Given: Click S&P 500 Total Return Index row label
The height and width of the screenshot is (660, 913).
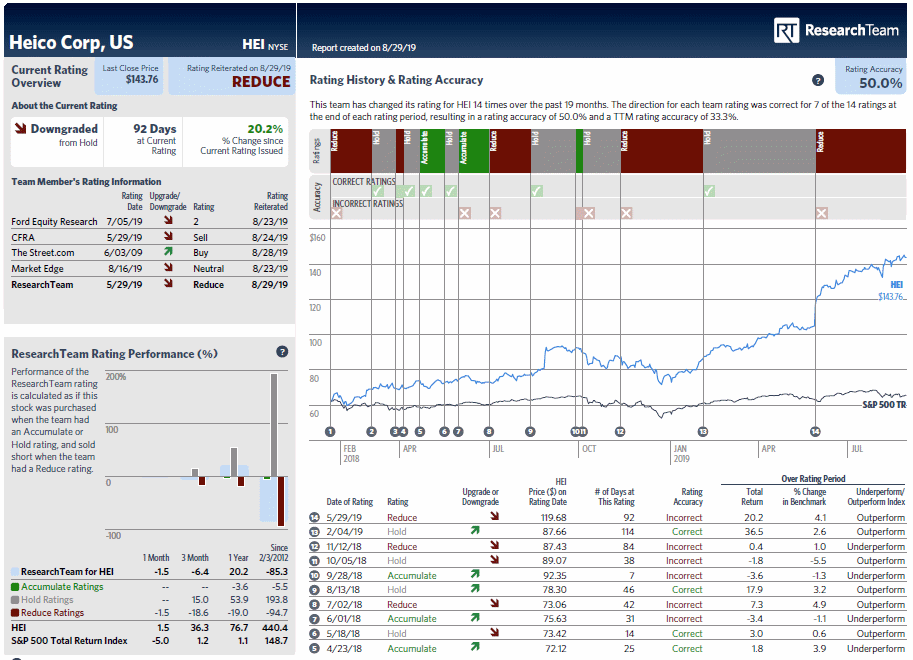Looking at the screenshot, I should [x=69, y=641].
